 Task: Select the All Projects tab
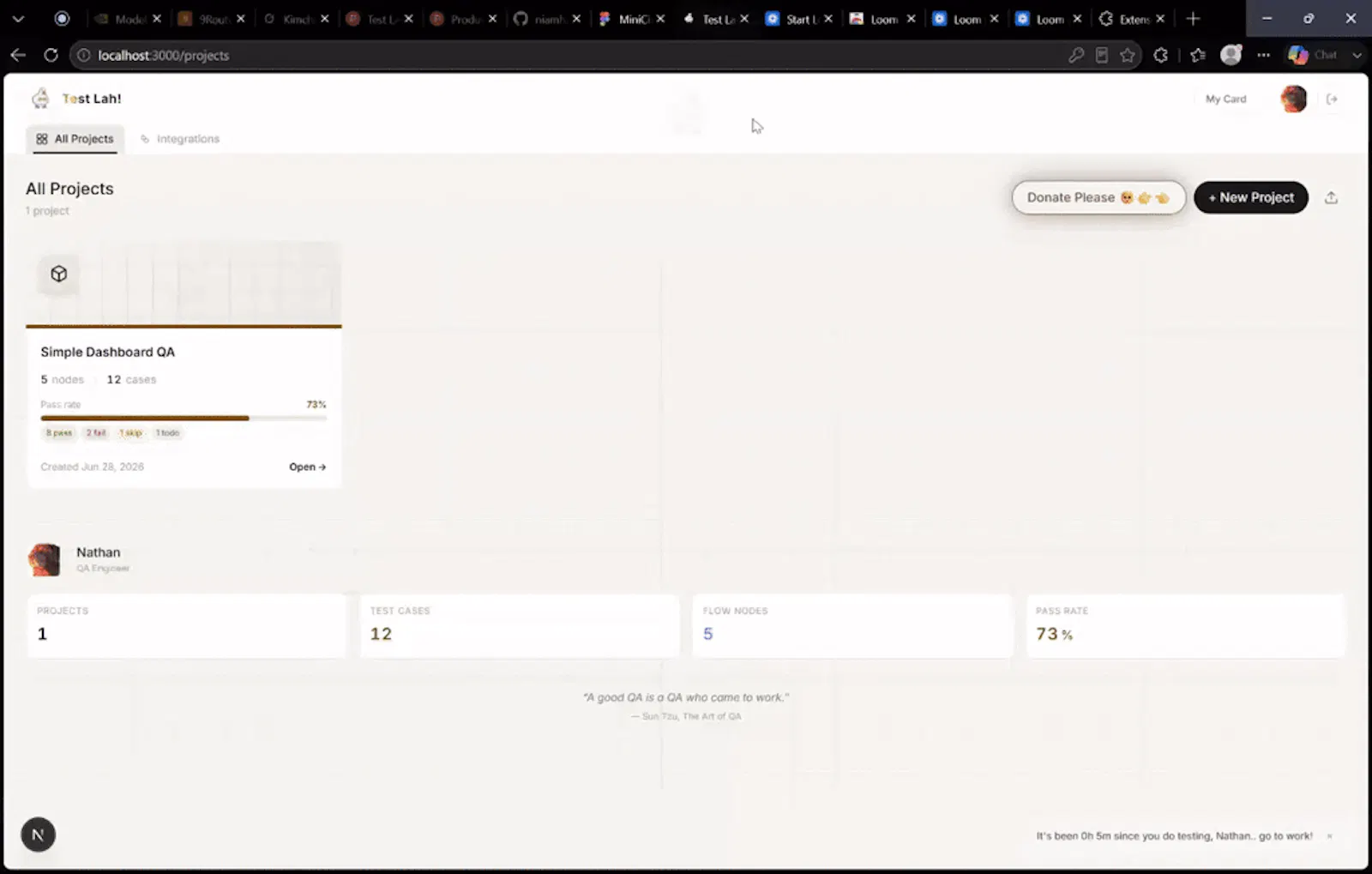click(75, 139)
